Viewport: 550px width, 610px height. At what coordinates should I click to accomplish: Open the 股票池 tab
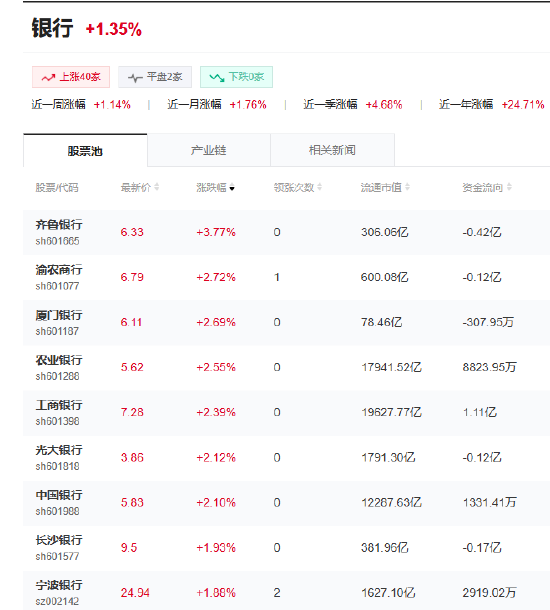click(x=85, y=150)
